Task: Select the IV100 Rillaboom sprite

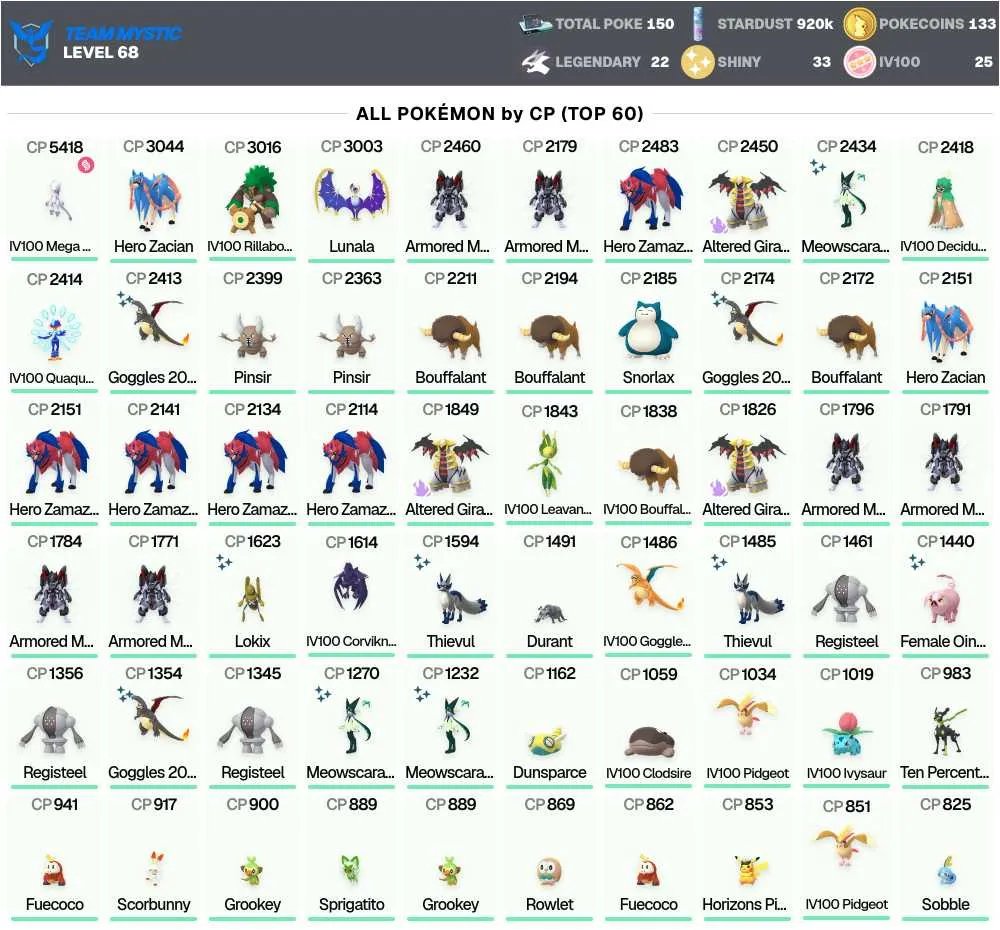Action: [x=253, y=199]
